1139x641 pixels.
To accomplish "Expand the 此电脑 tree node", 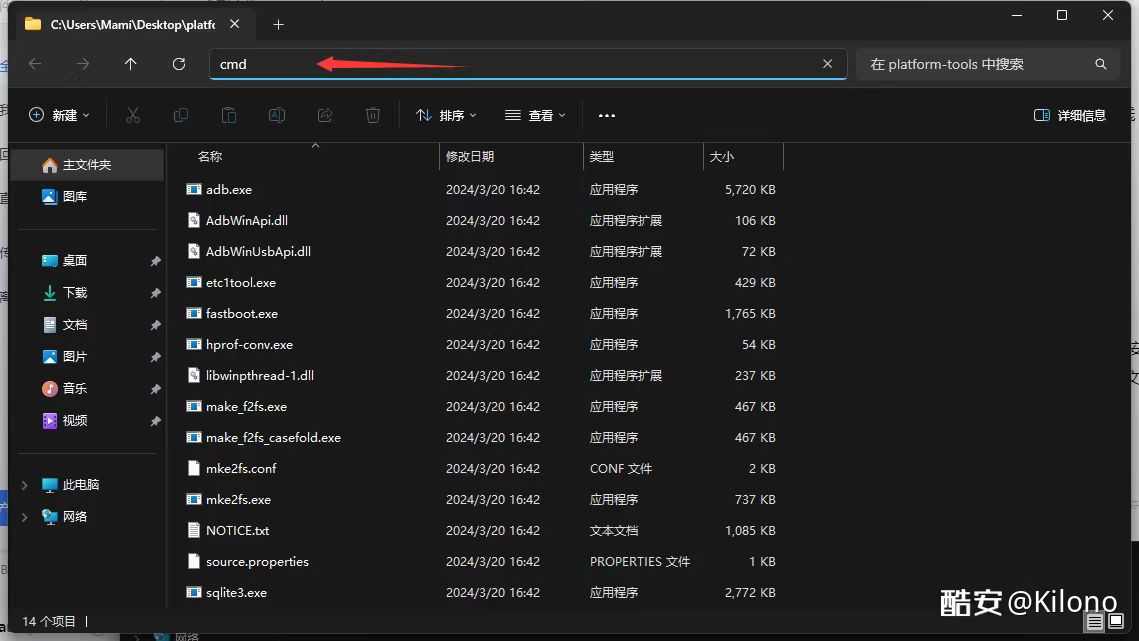I will click(x=25, y=485).
